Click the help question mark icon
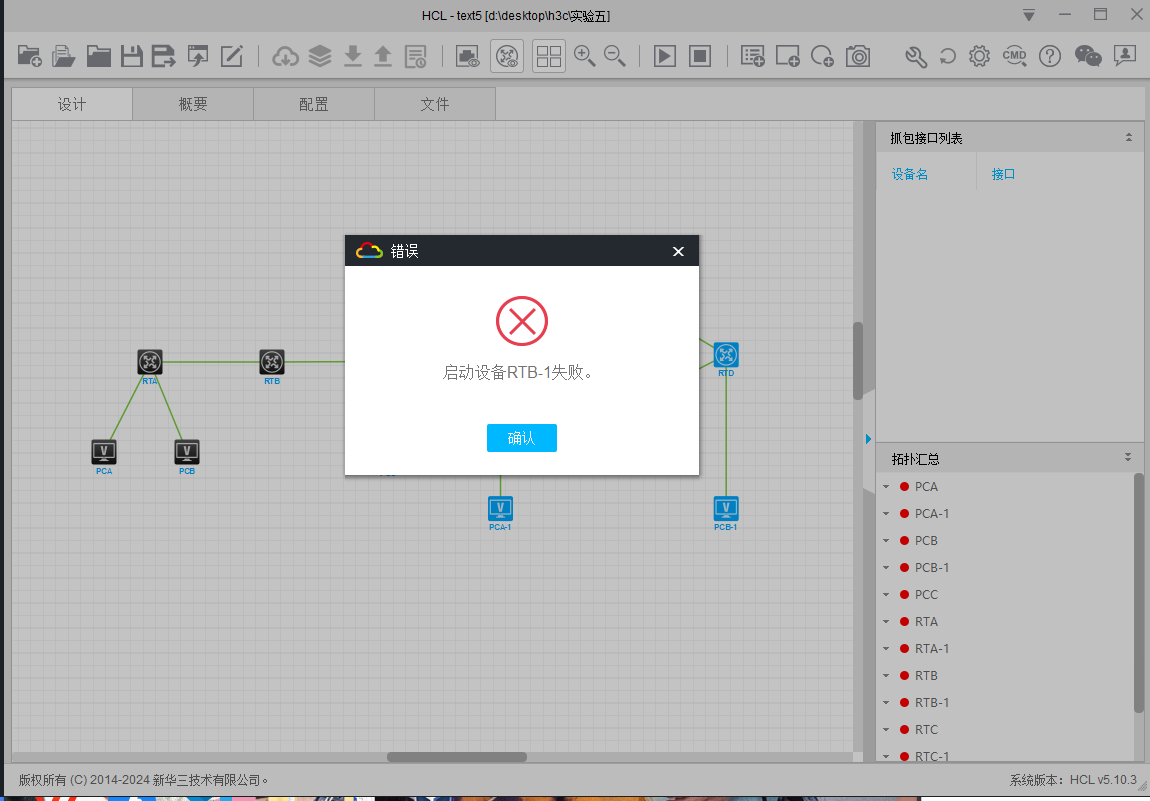1150x801 pixels. click(1049, 56)
